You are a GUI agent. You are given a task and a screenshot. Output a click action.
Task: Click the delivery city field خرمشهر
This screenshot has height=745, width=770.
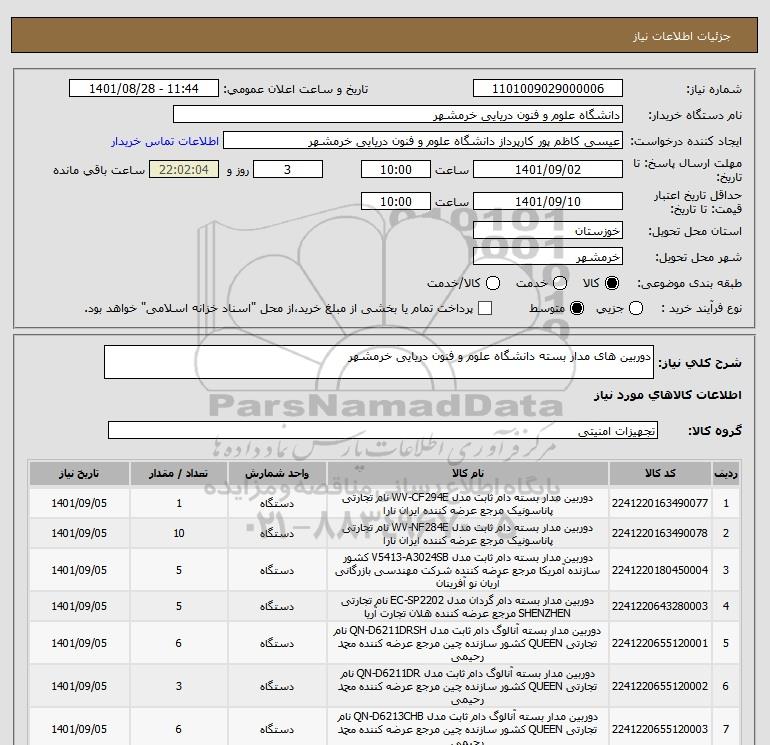(548, 257)
